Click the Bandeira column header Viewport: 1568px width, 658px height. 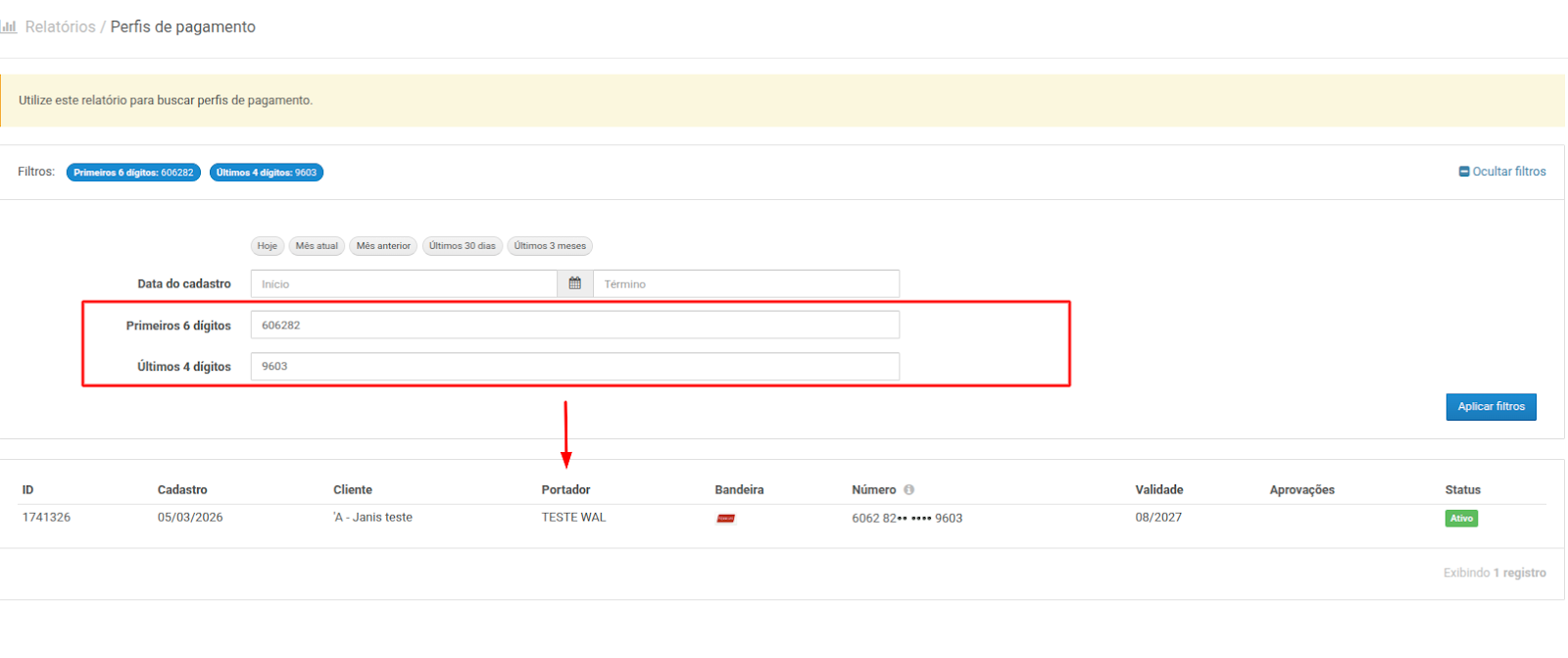(739, 489)
